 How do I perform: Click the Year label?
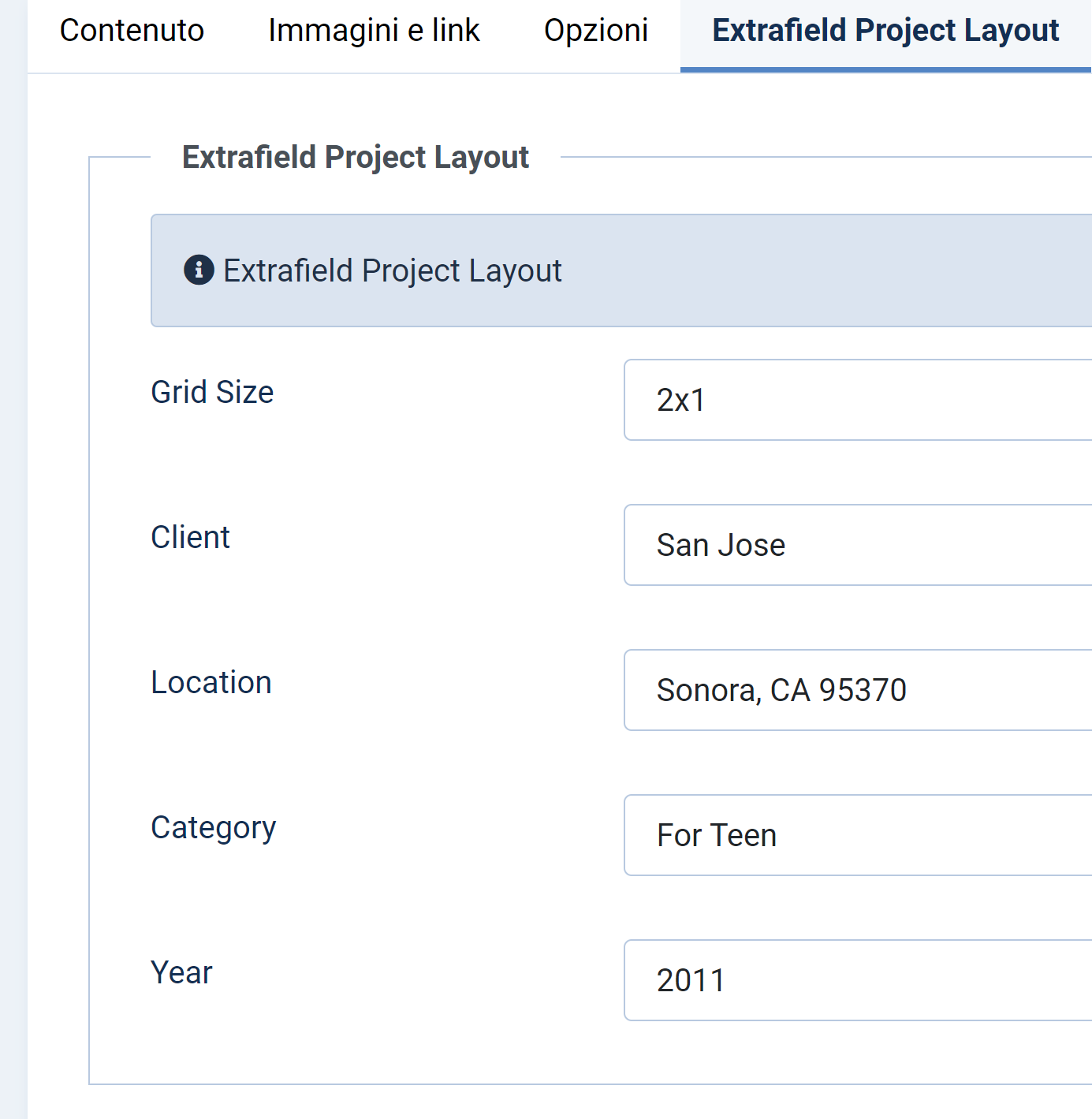click(181, 972)
